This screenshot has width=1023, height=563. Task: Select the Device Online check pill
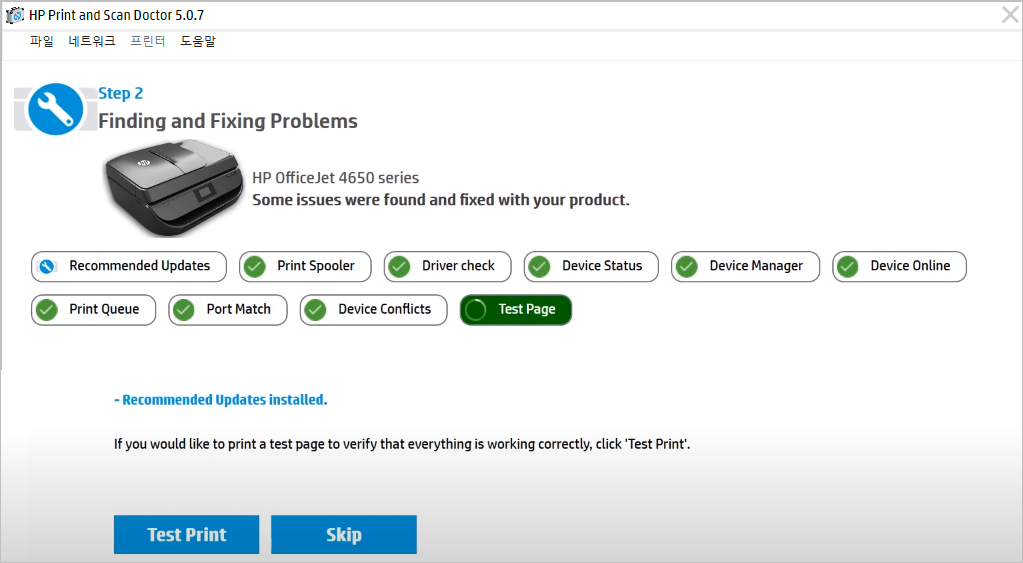coord(900,266)
